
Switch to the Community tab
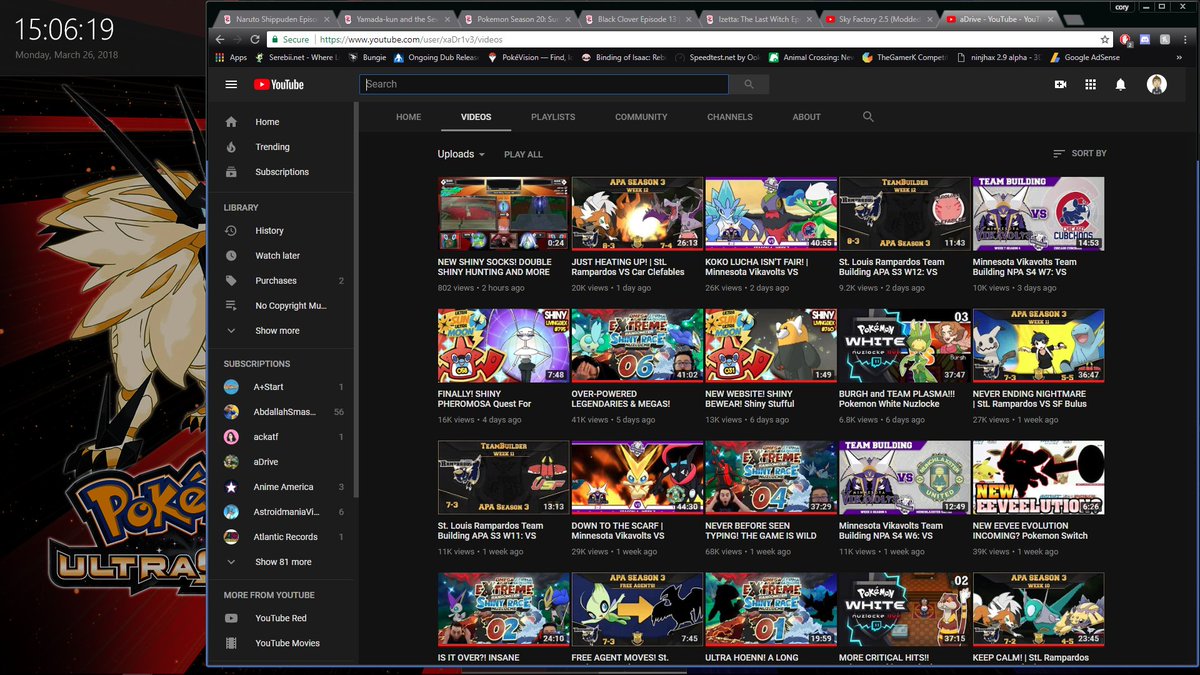pyautogui.click(x=641, y=117)
